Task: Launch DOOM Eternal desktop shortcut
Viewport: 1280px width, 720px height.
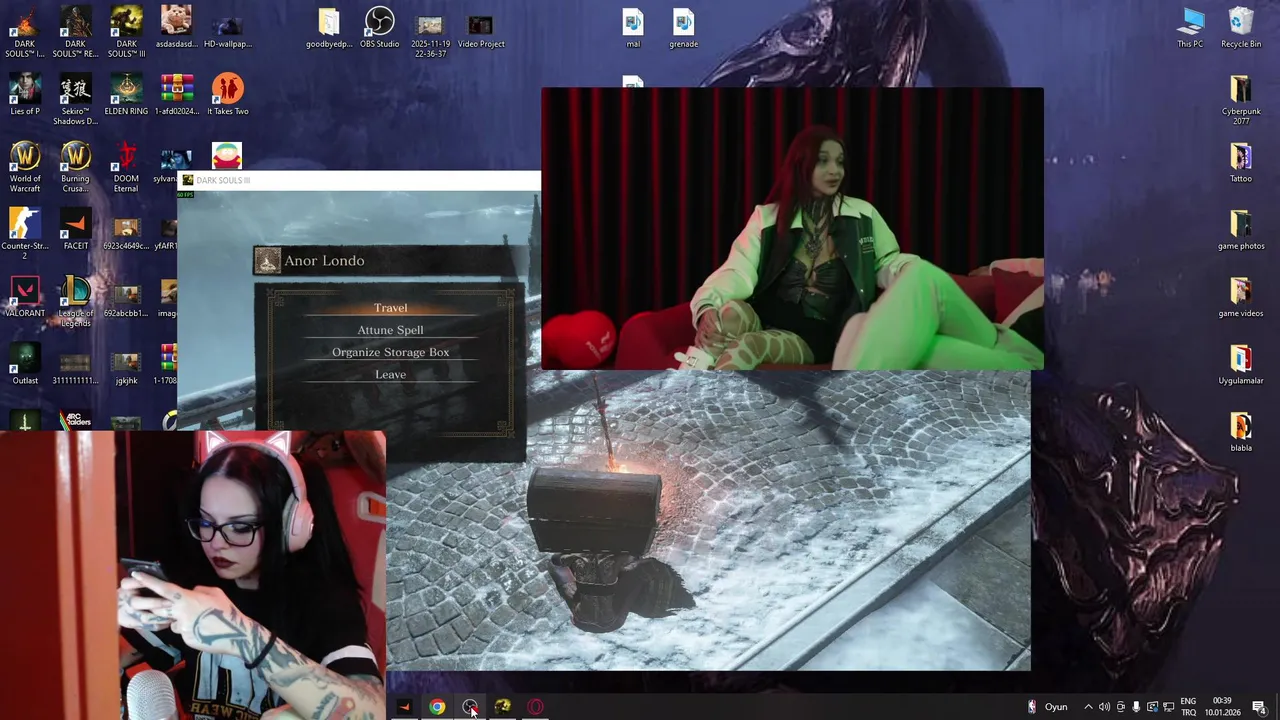Action: pos(126,167)
